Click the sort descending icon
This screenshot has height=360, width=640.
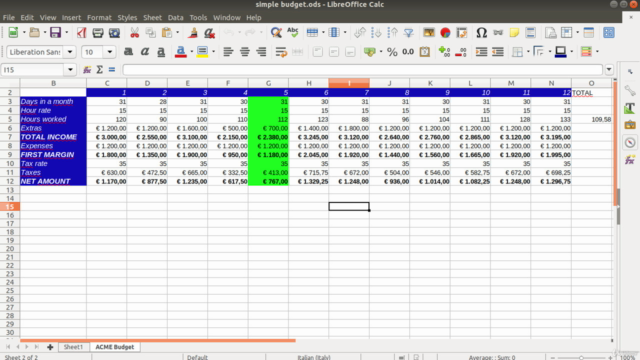coord(392,33)
